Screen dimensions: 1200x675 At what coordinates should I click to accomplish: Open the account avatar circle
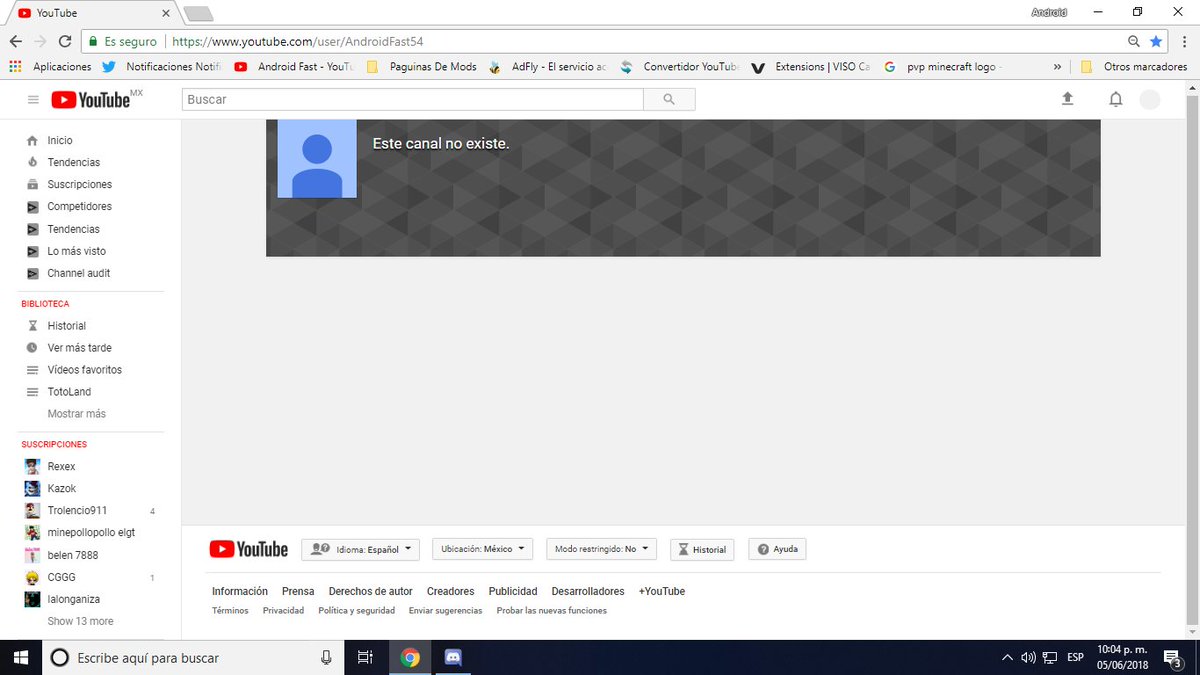coord(1150,99)
